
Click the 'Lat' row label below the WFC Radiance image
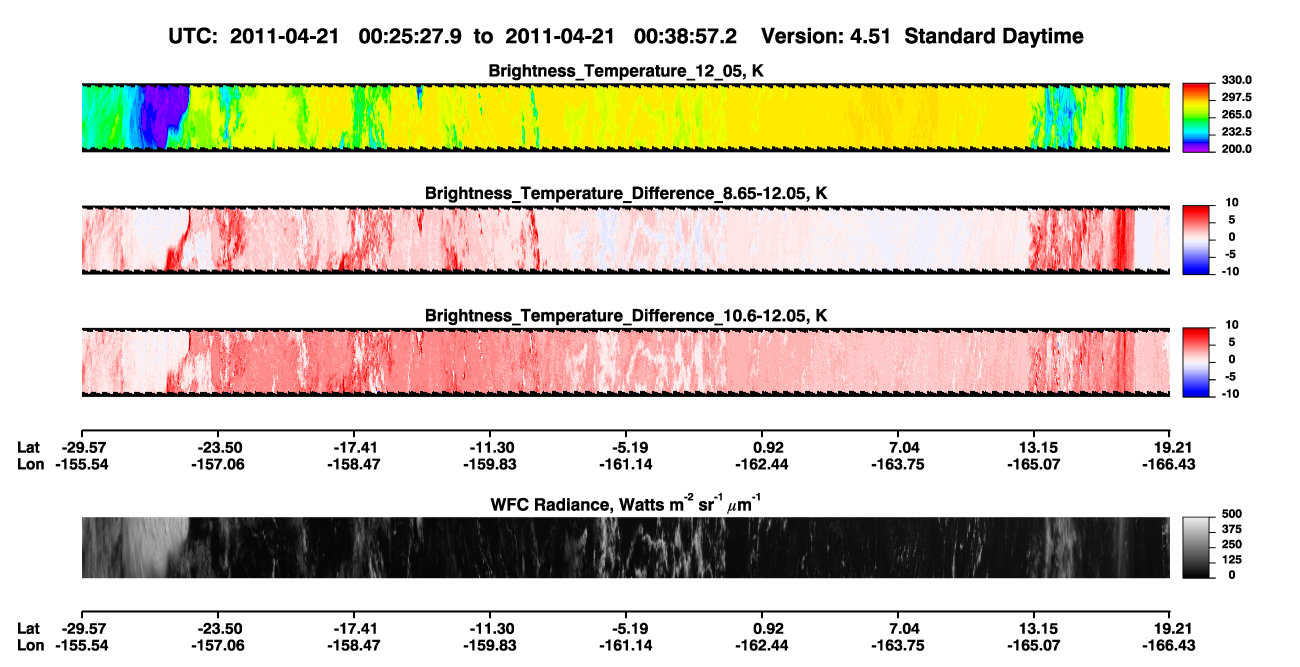(x=28, y=629)
